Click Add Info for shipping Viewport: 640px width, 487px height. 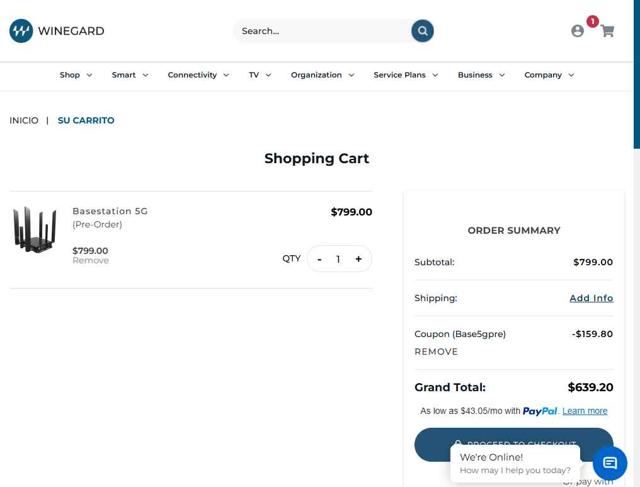[x=591, y=298]
